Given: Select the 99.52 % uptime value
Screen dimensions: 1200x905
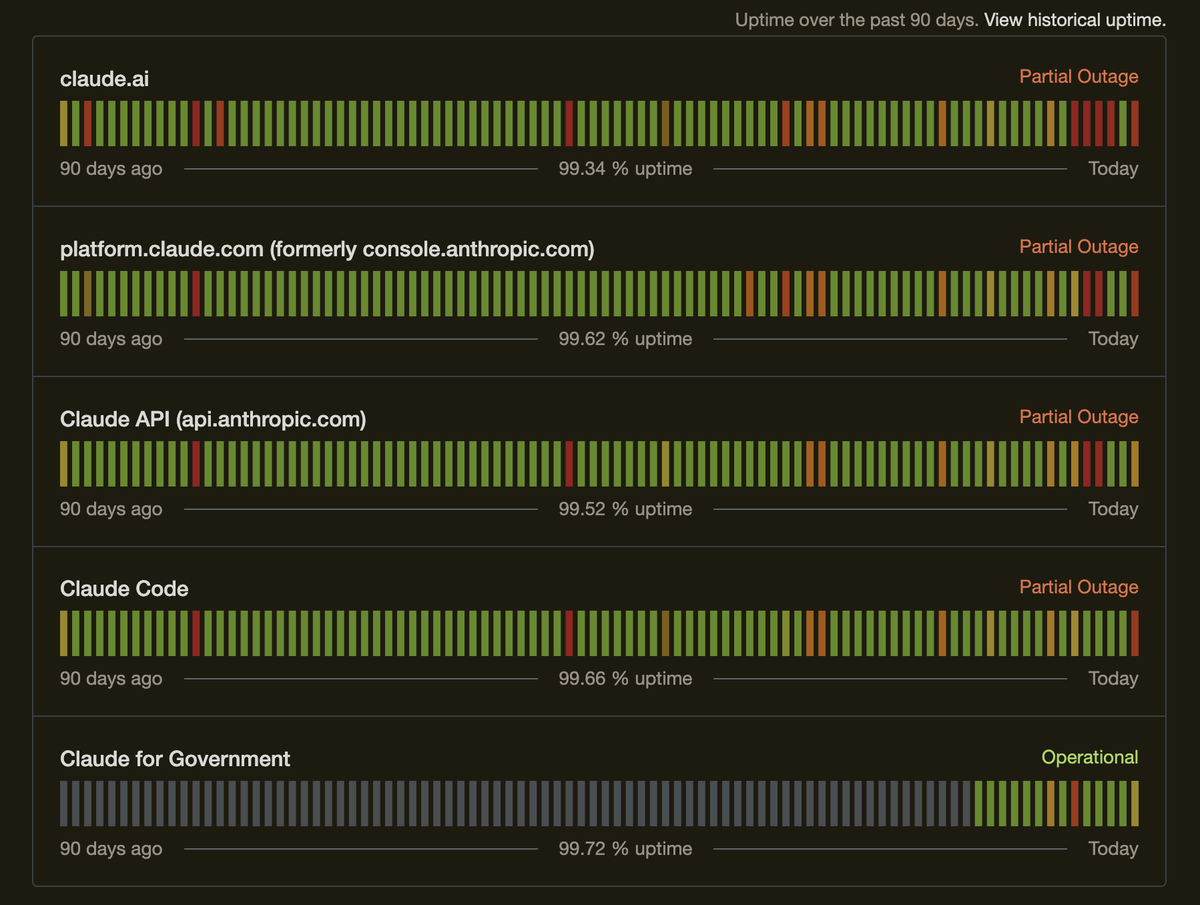Looking at the screenshot, I should pyautogui.click(x=625, y=509).
